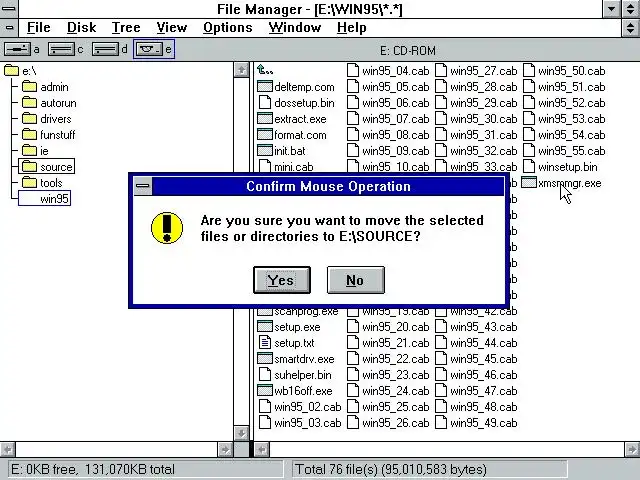Click smartdrv.exe program icon

(265, 358)
